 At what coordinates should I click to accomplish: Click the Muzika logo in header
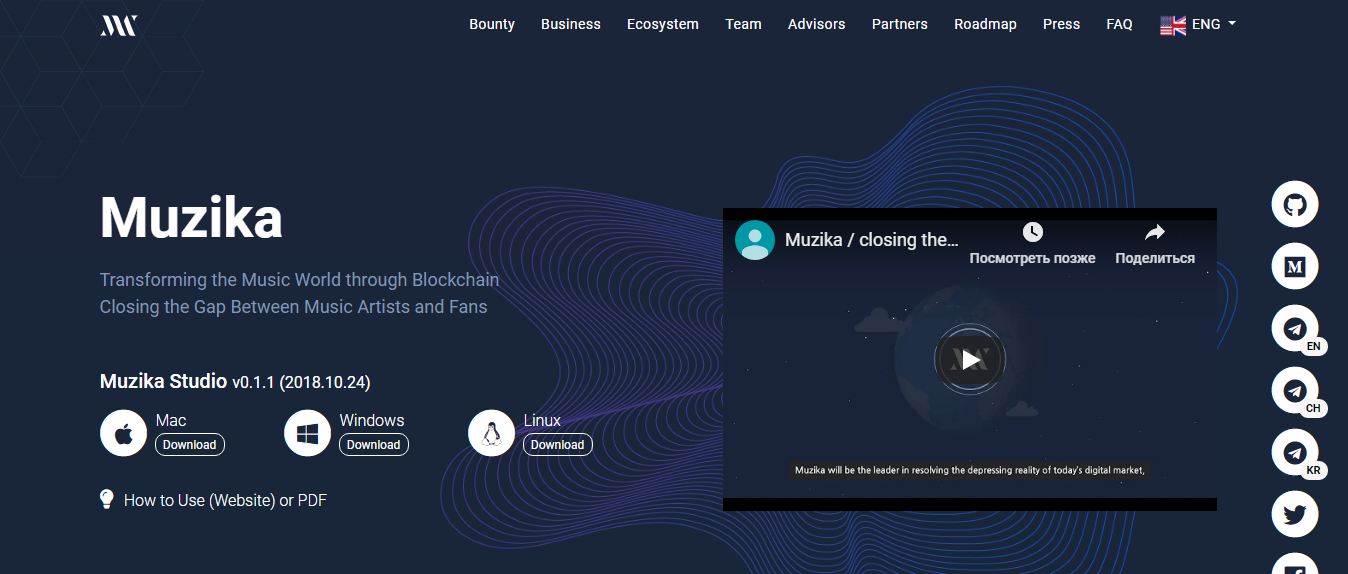coord(118,25)
